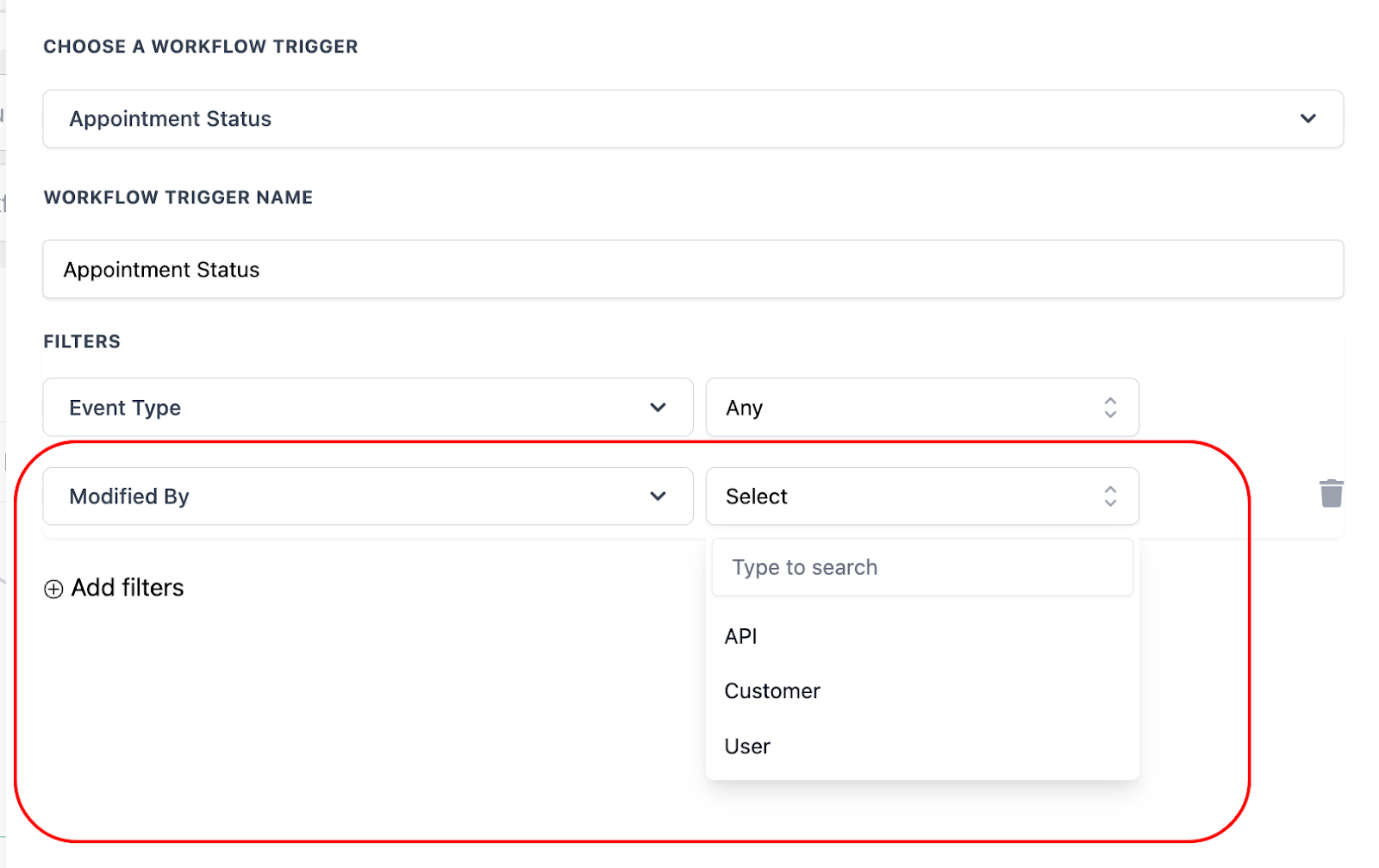This screenshot has height=868, width=1379.
Task: Open the Event Type filter dropdown
Action: point(368,408)
